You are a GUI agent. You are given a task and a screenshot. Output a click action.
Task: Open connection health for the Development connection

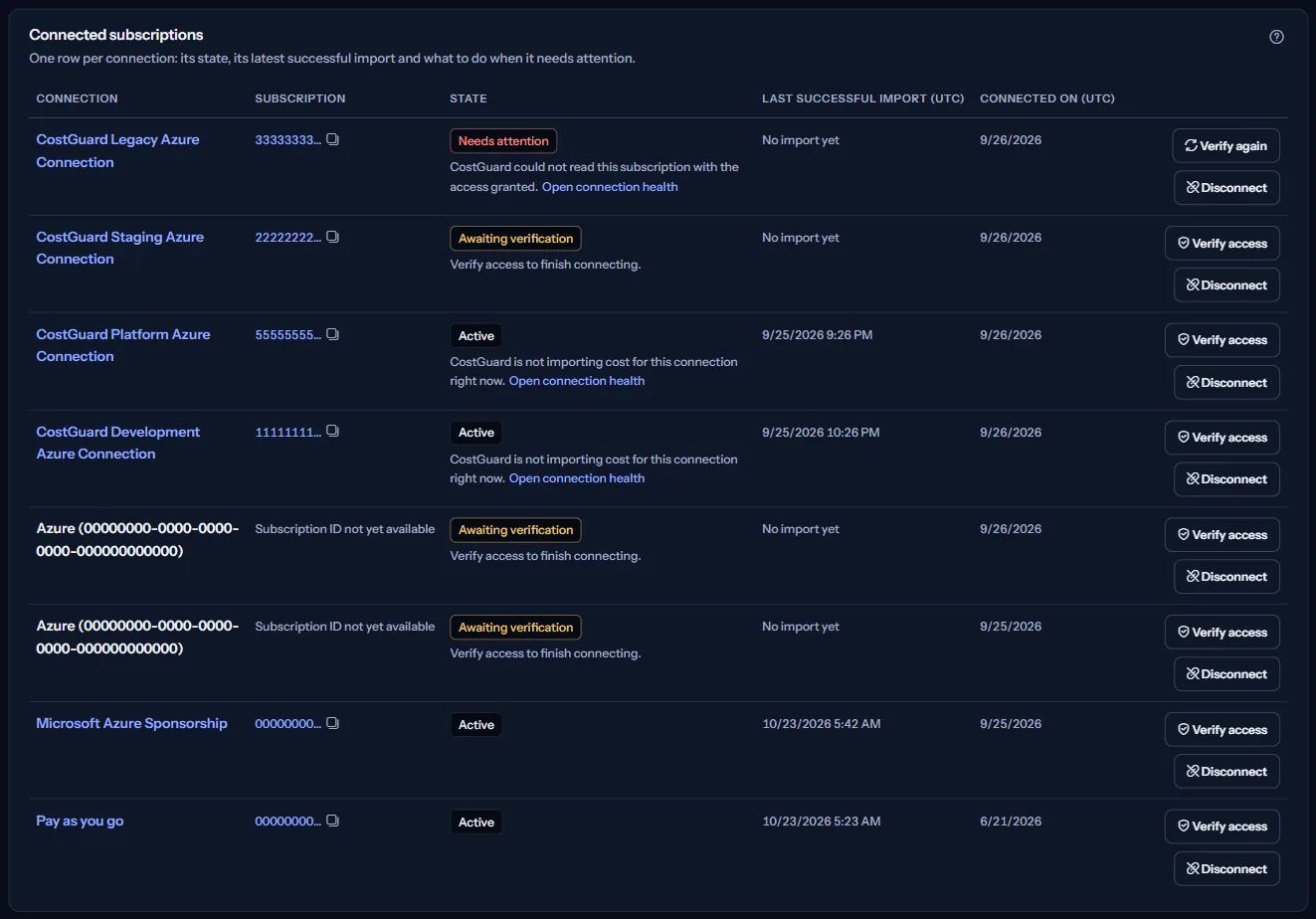click(577, 478)
